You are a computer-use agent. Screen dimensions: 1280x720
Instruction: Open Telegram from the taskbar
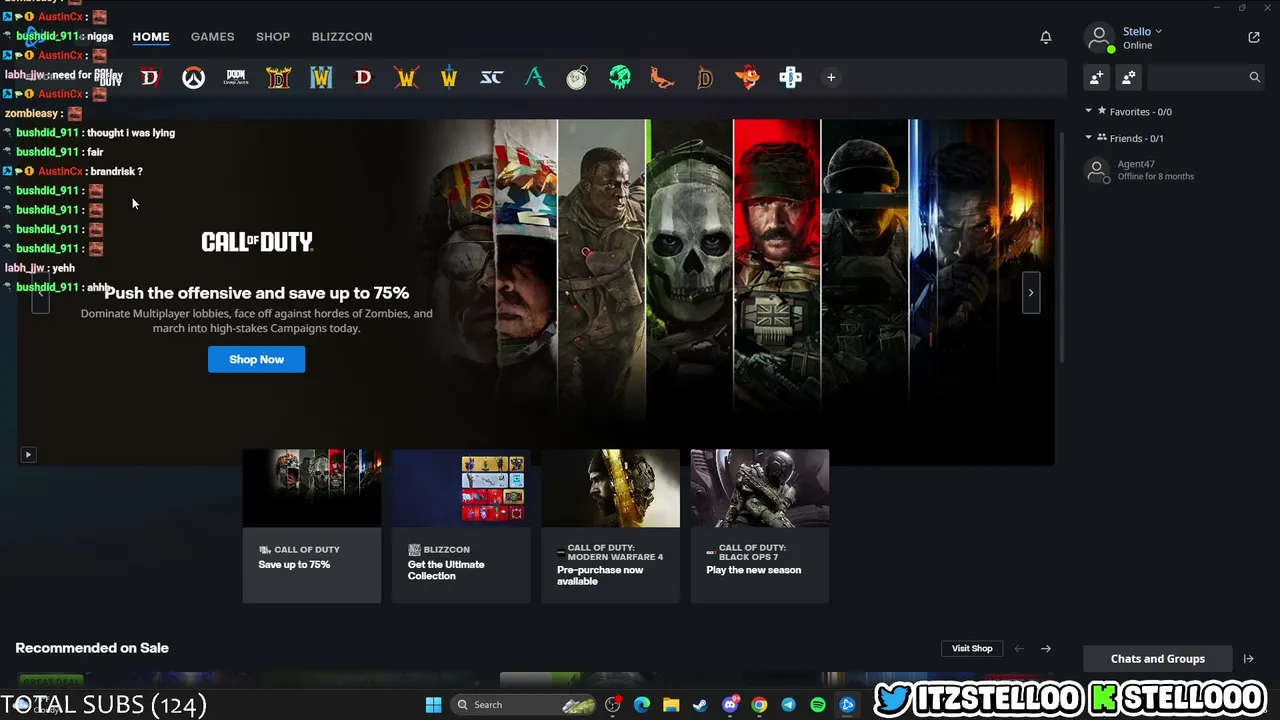(x=788, y=705)
